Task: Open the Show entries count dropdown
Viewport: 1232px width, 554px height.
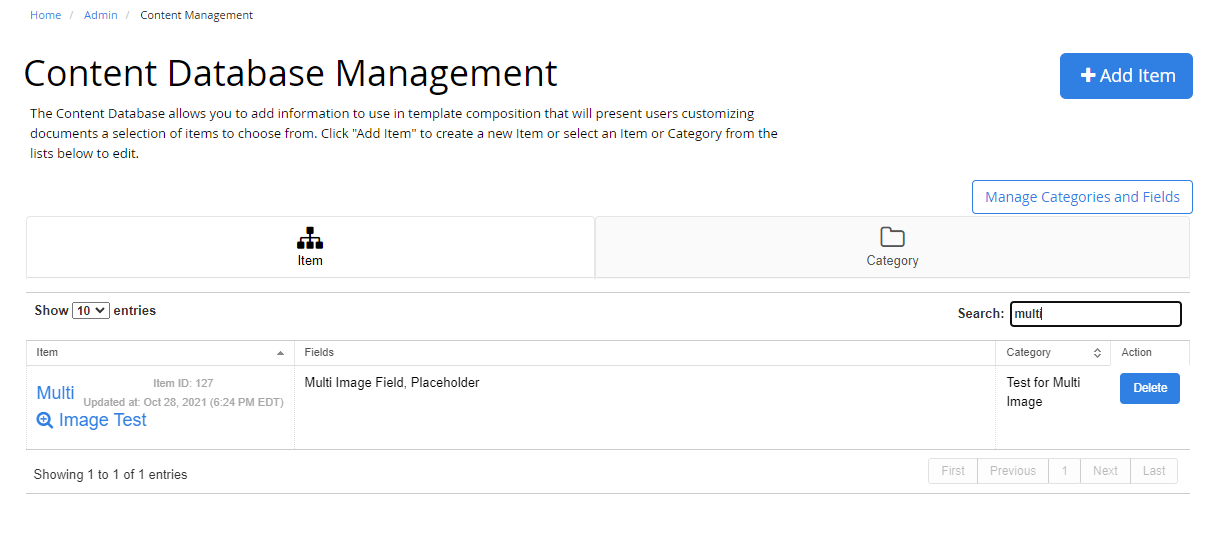Action: click(91, 311)
